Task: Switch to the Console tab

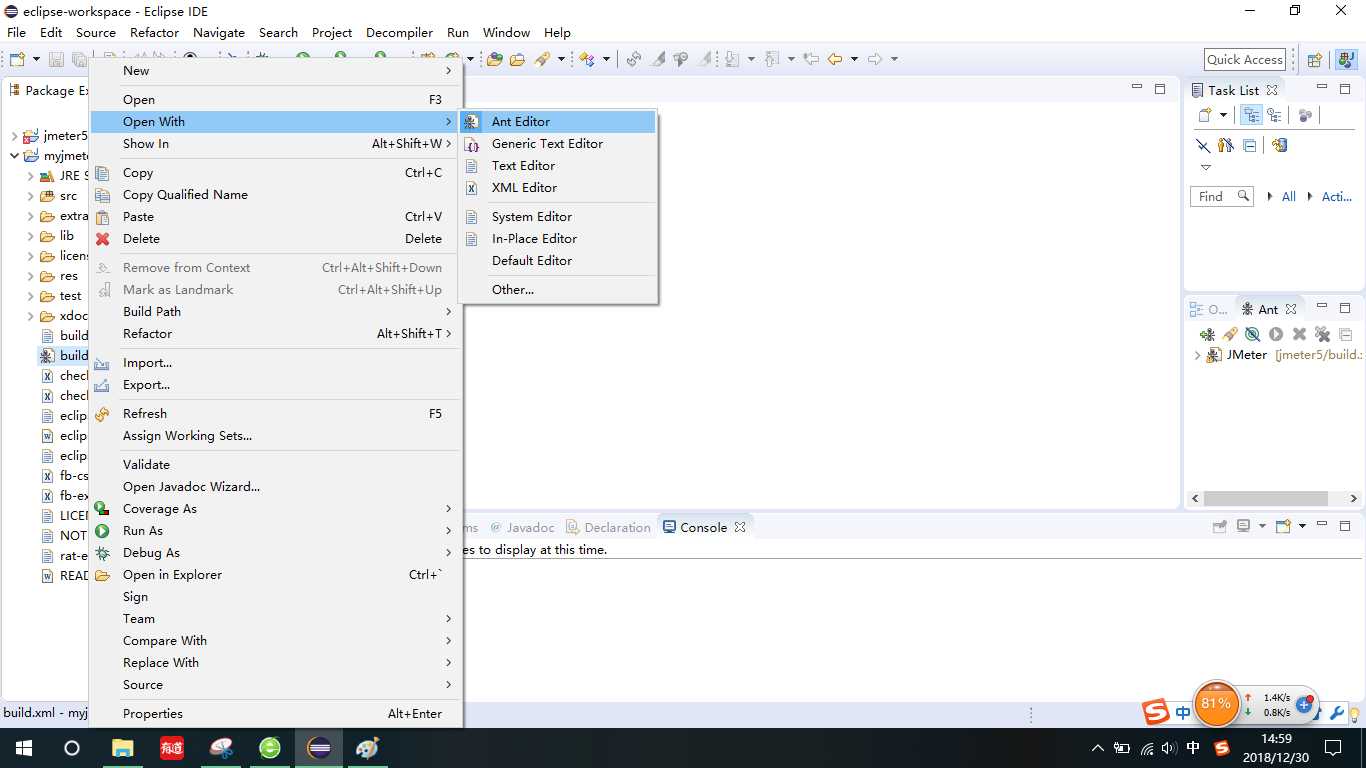Action: [x=703, y=527]
